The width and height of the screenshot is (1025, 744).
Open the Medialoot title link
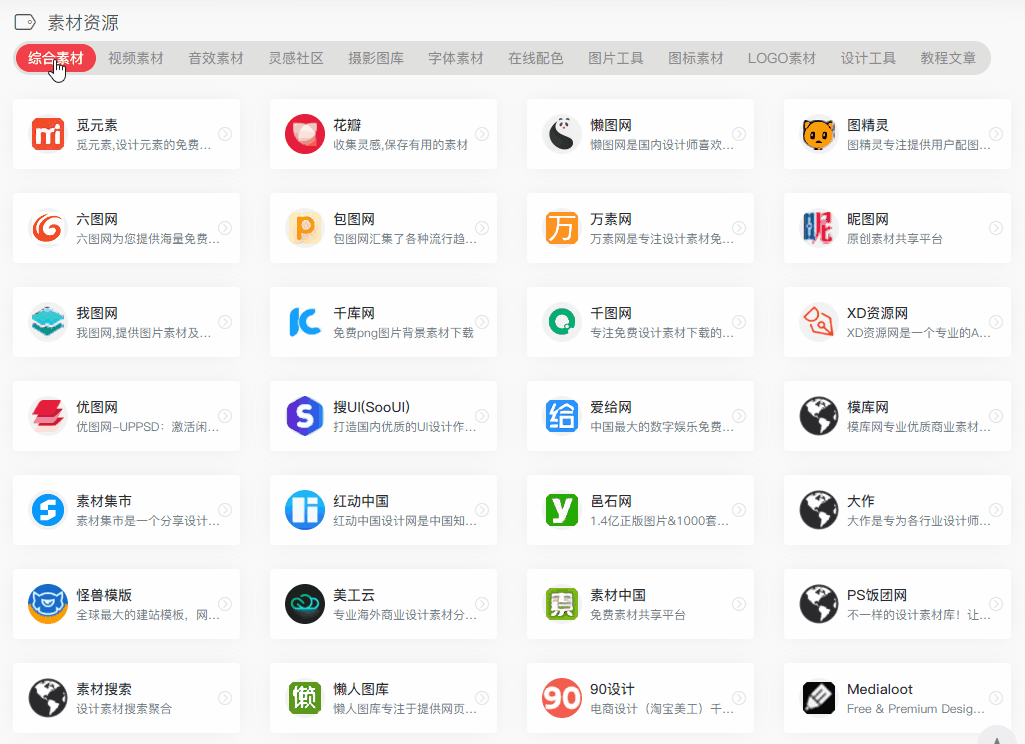point(880,689)
